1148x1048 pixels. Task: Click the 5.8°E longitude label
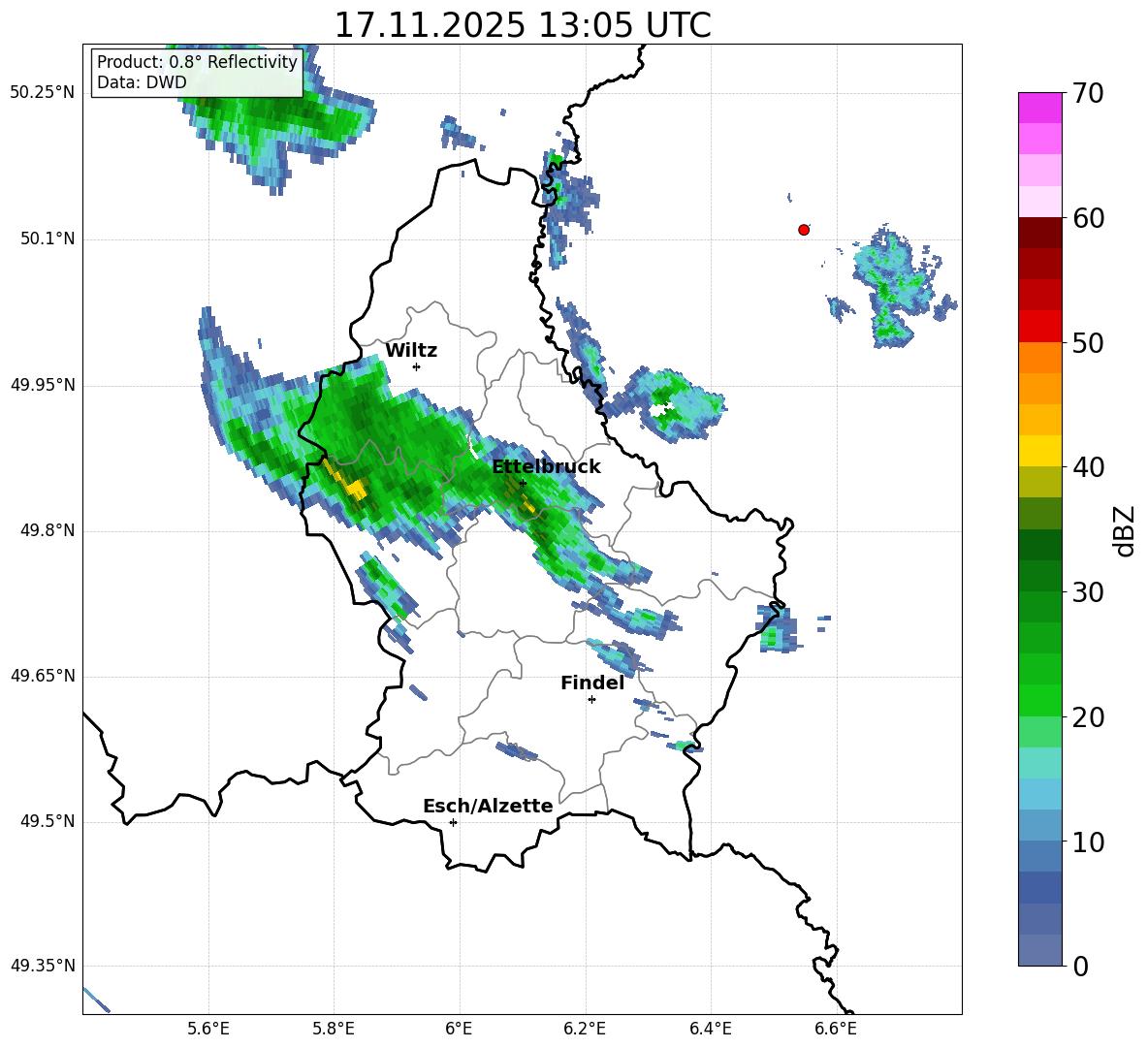coord(334,1030)
